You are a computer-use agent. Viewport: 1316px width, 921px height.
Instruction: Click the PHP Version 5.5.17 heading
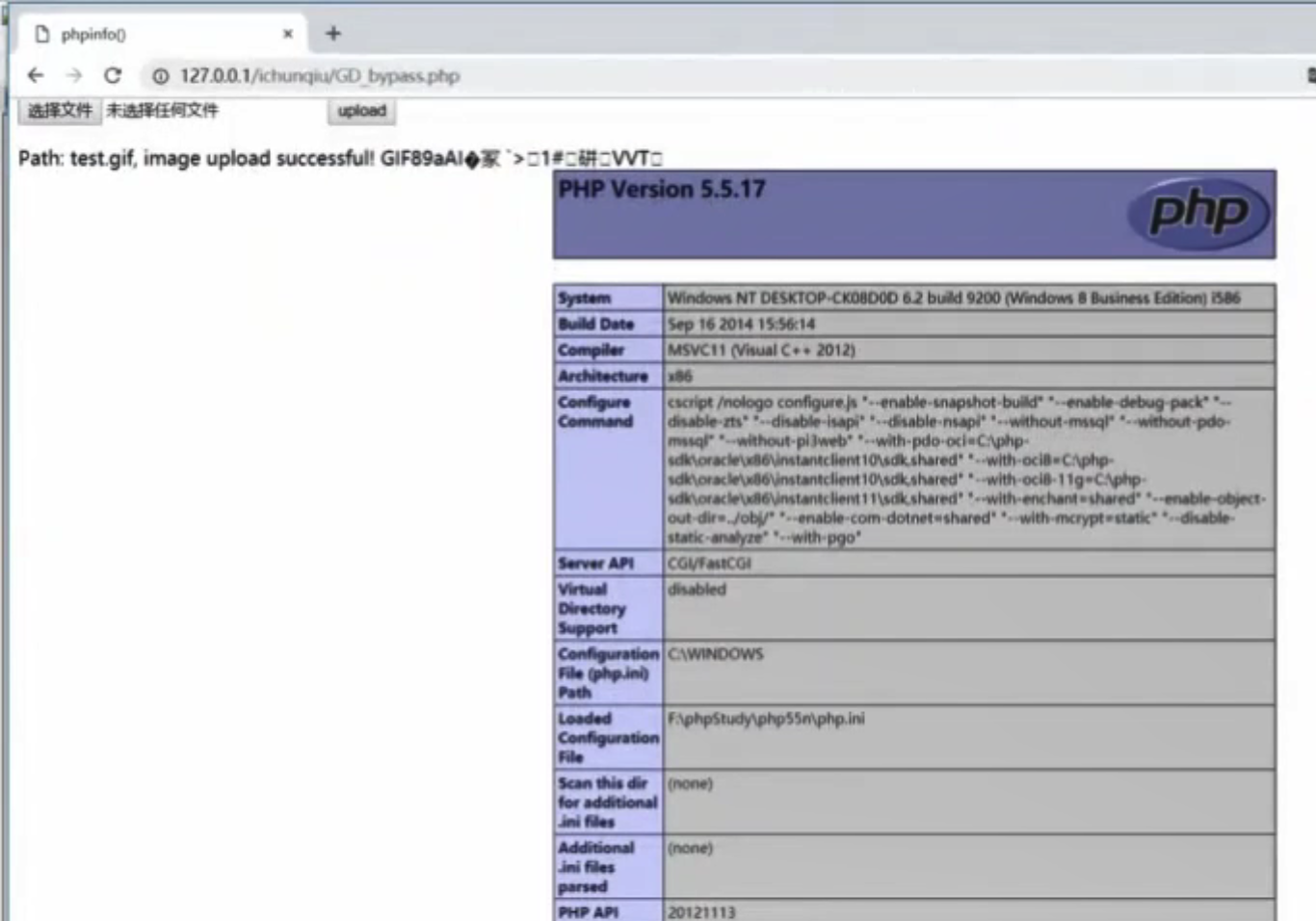(x=662, y=189)
